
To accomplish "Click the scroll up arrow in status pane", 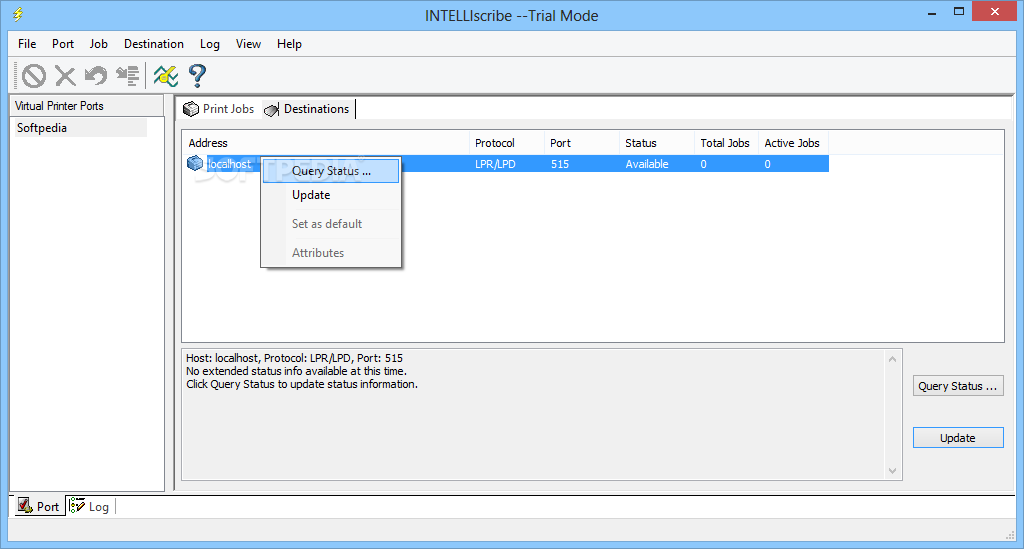I will pyautogui.click(x=892, y=359).
